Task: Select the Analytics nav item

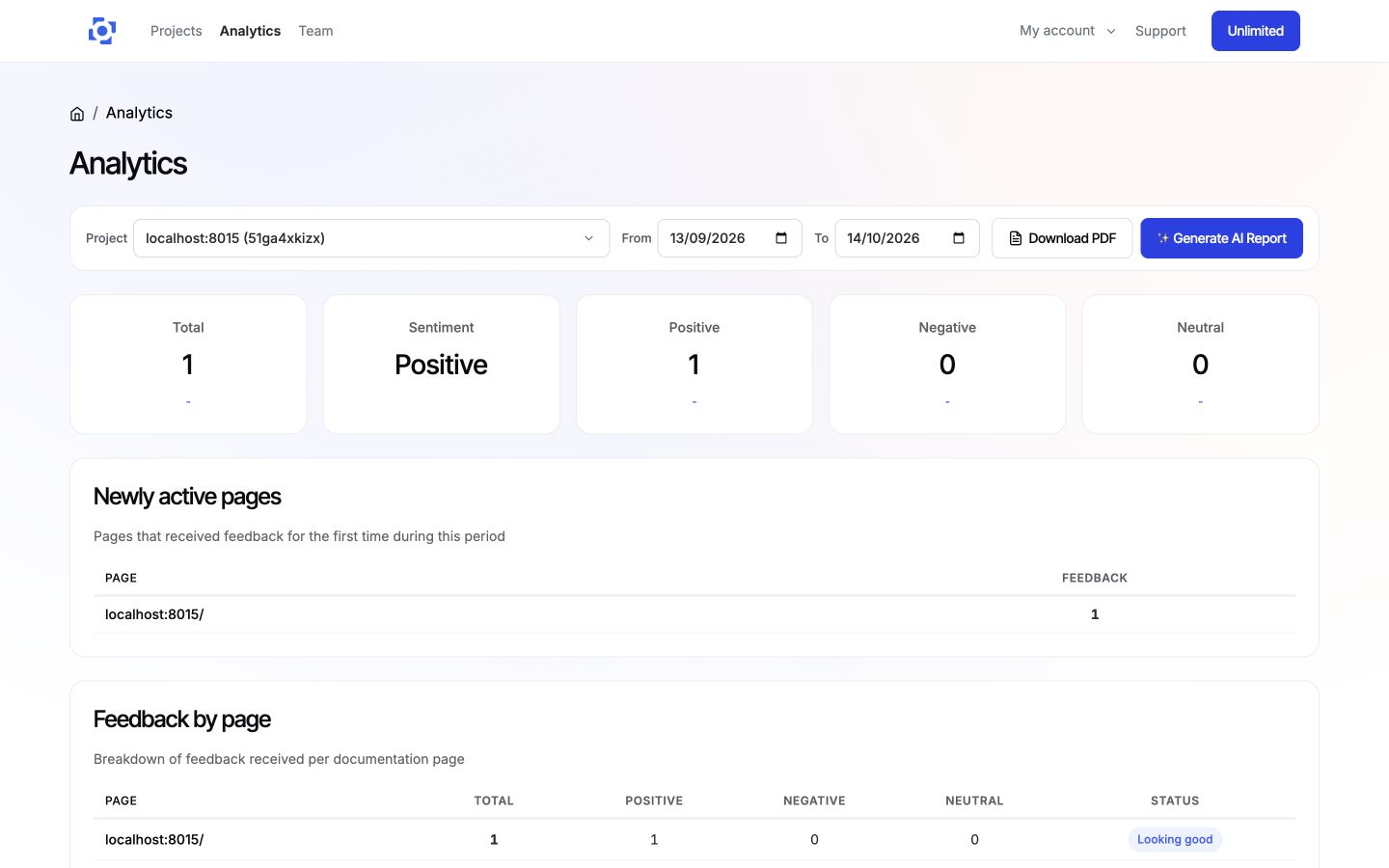Action: pos(250,31)
